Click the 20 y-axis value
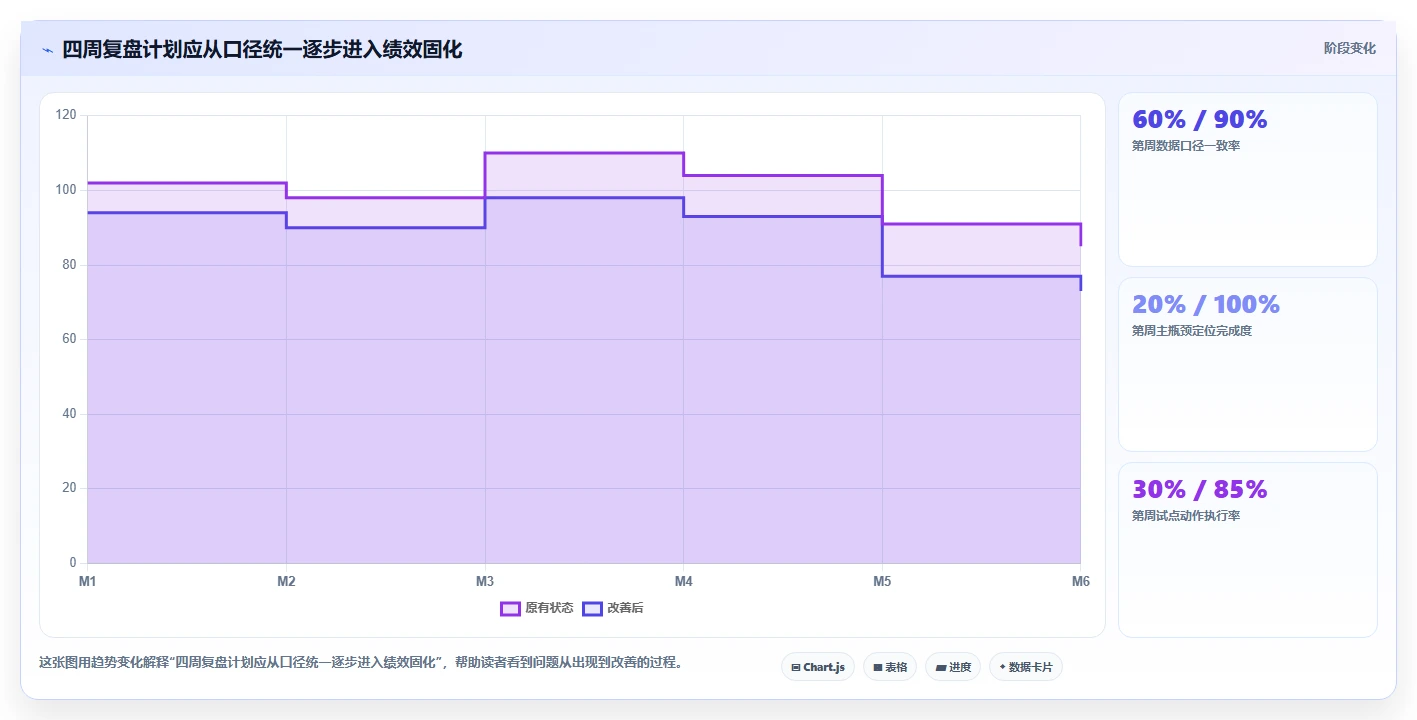The width and height of the screenshot is (1417, 720). click(69, 488)
